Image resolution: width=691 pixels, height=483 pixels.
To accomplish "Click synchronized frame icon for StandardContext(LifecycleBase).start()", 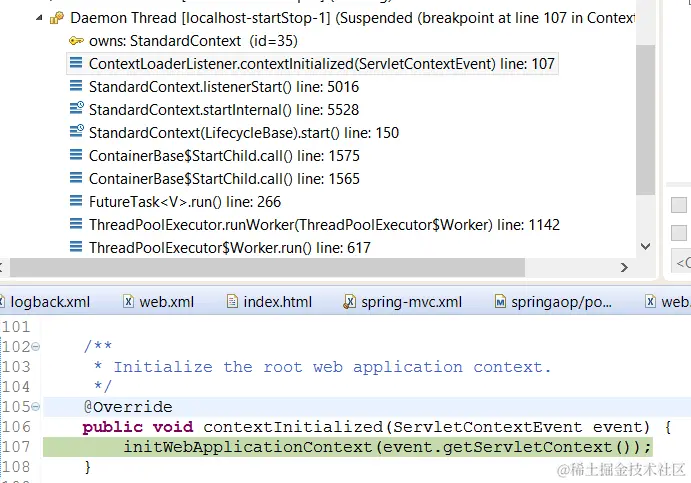I will coord(77,131).
